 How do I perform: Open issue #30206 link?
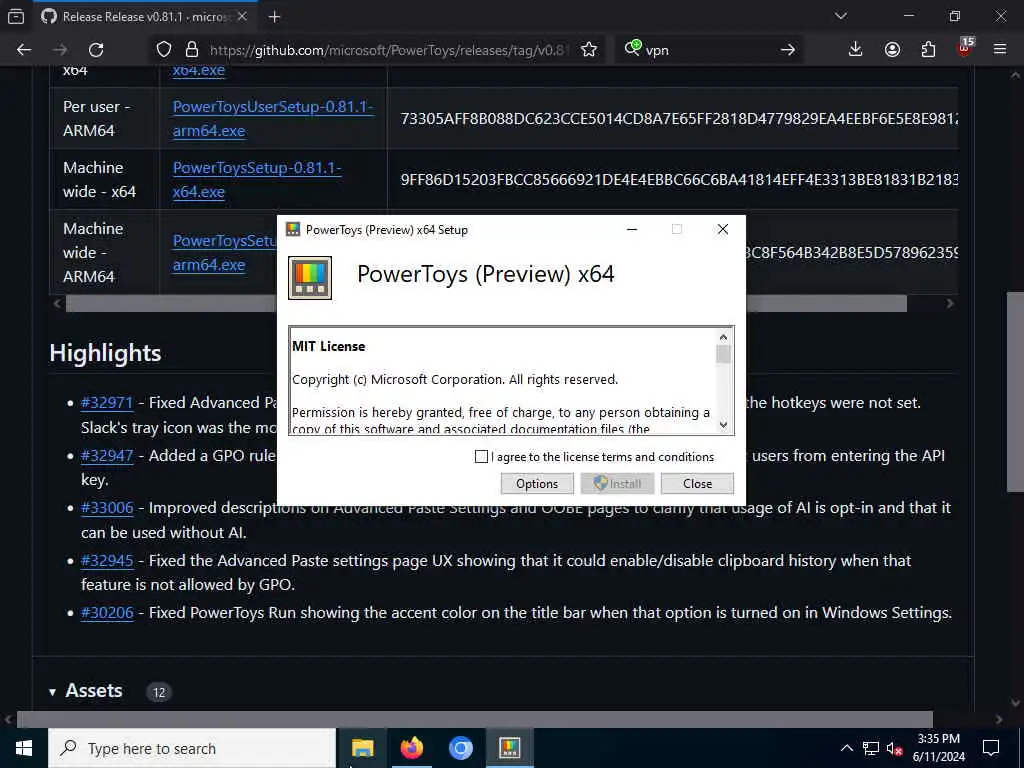(107, 613)
